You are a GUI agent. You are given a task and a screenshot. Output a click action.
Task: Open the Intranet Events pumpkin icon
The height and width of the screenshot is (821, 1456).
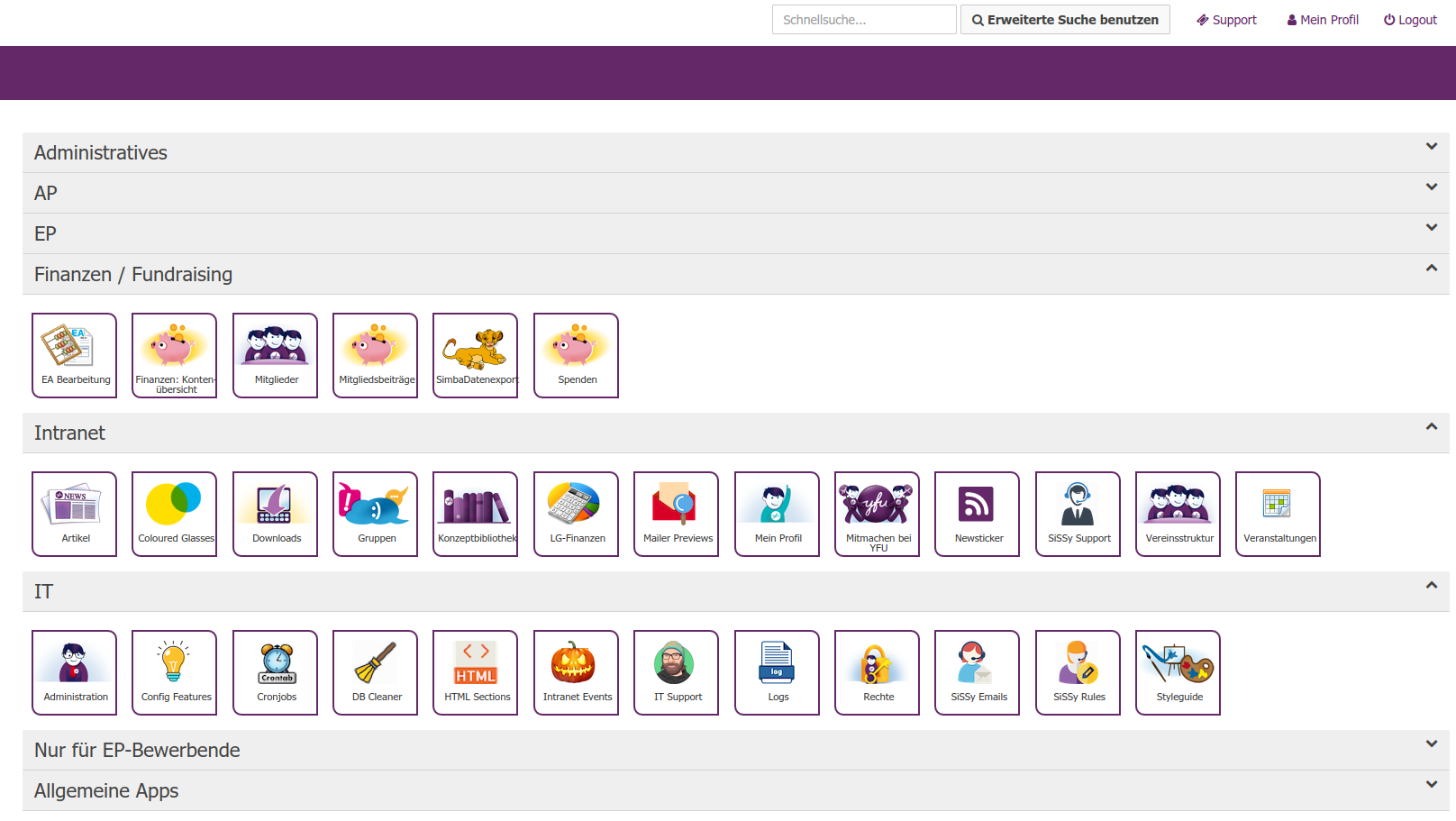576,672
